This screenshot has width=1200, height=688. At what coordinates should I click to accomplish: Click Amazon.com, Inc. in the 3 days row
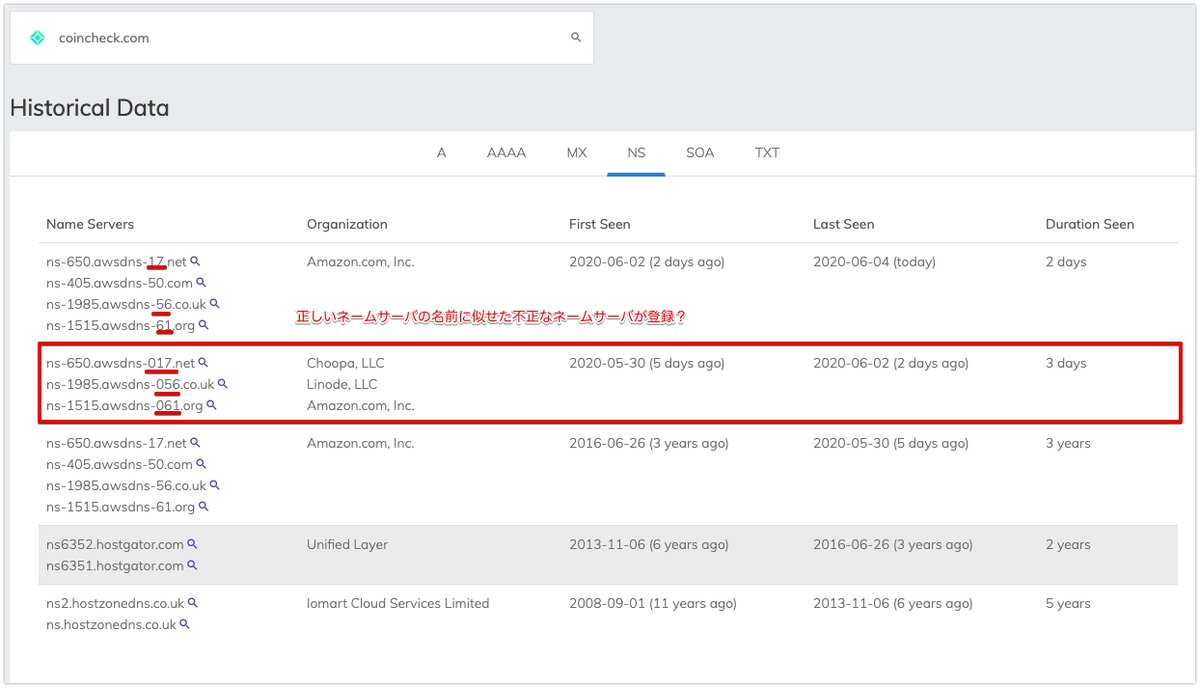click(x=360, y=405)
